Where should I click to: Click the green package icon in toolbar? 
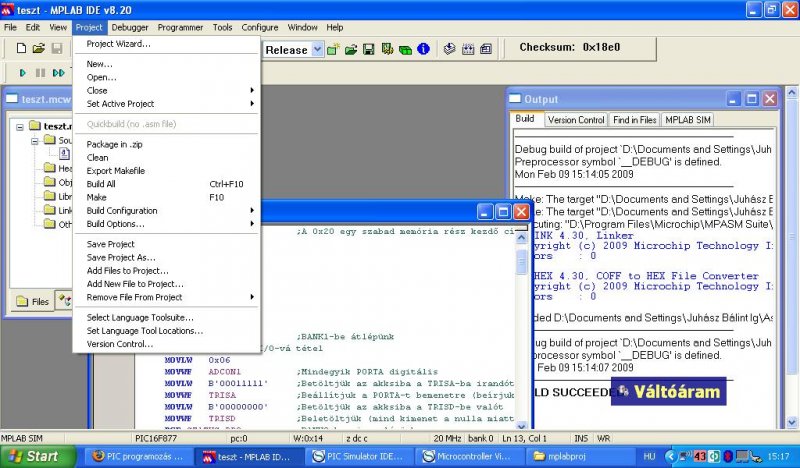(x=405, y=50)
